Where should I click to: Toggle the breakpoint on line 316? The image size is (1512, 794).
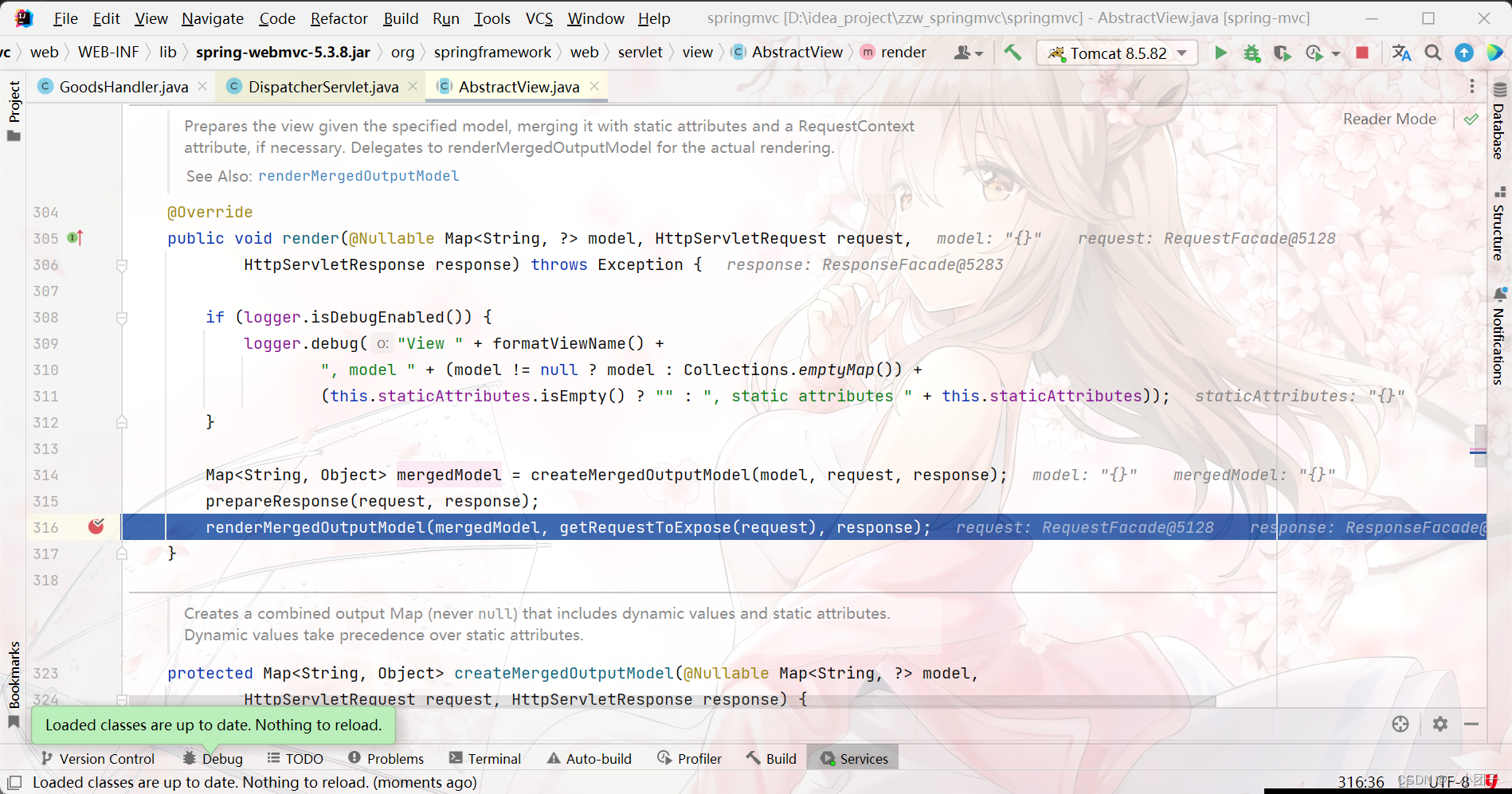point(96,526)
